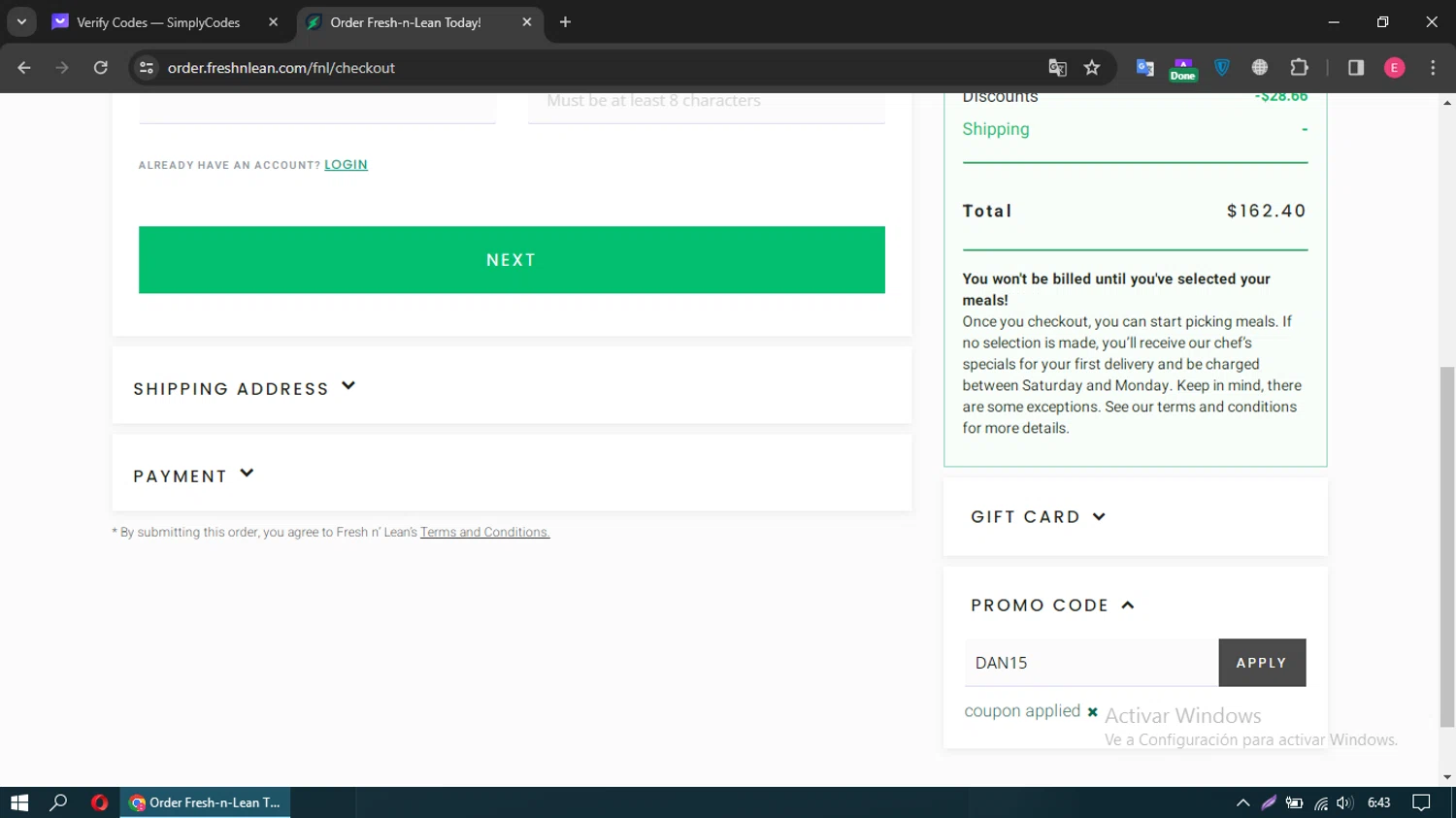The width and height of the screenshot is (1456, 818).
Task: Open the extension showing Done badge
Action: point(1182,69)
